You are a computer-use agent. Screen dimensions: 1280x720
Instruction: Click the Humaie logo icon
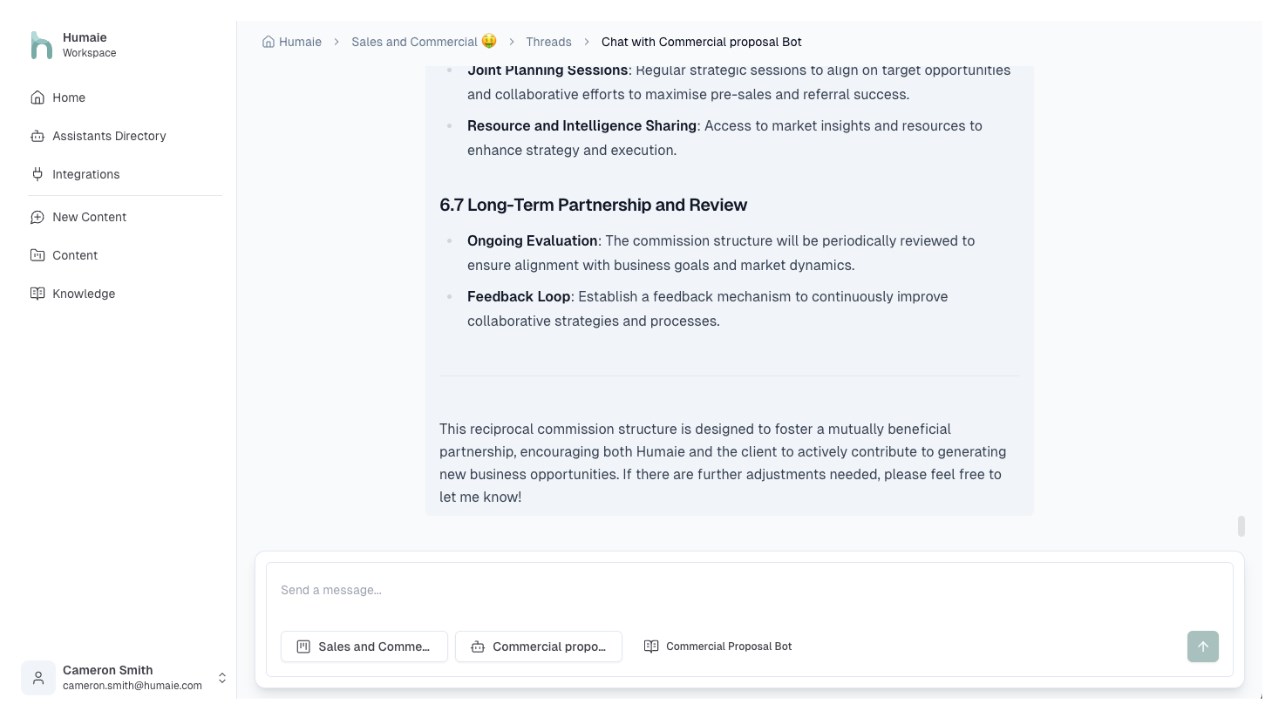(41, 45)
